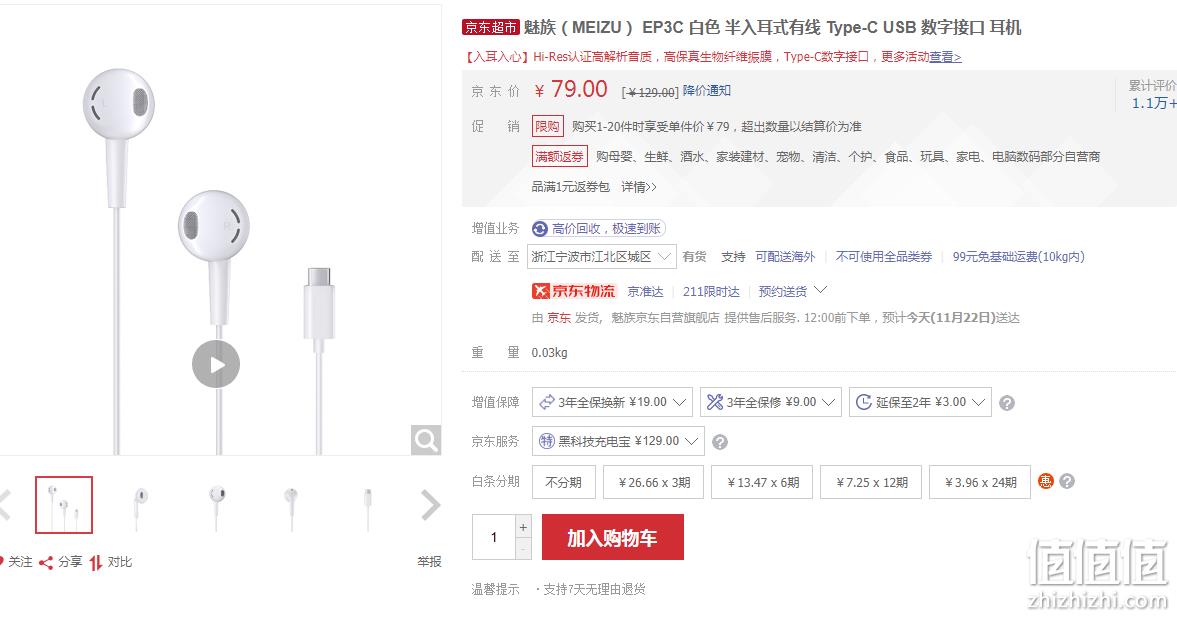Image resolution: width=1177 pixels, height=618 pixels.
Task: Click the orange 惠 discount icon
Action: coord(1046,481)
